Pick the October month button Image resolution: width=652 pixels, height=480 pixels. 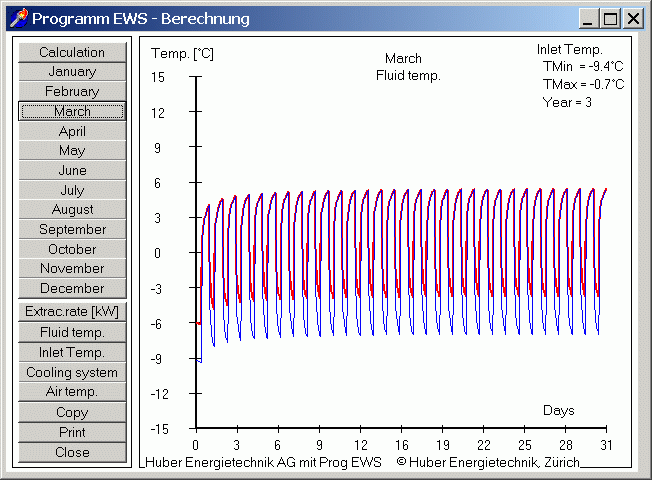72,249
